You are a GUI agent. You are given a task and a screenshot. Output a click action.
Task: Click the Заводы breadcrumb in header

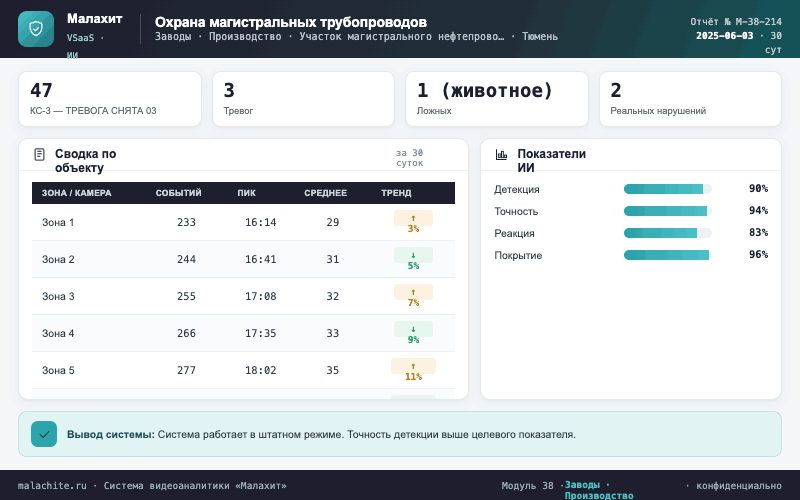[x=173, y=37]
